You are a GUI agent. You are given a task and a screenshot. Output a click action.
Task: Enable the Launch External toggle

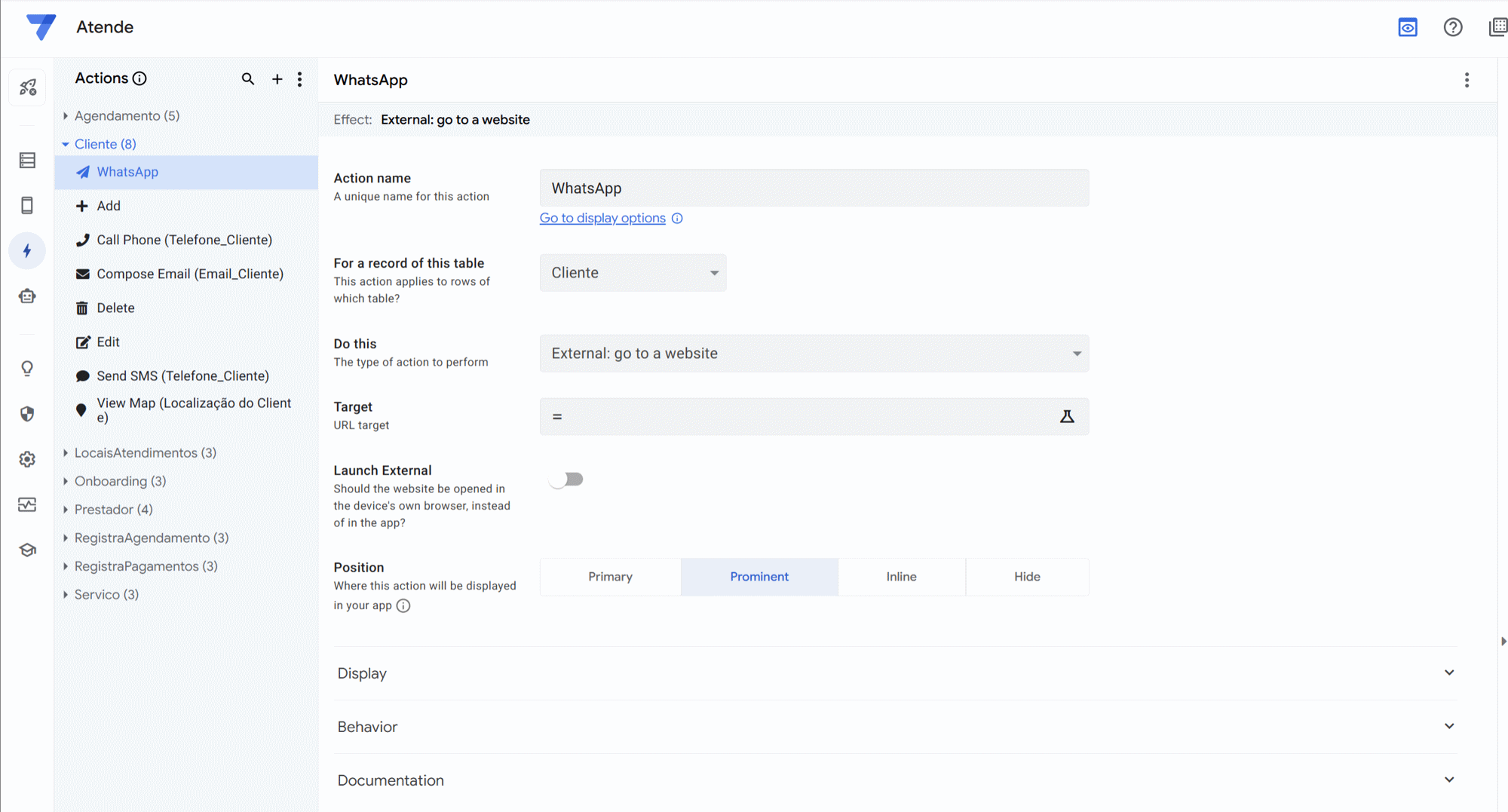pyautogui.click(x=567, y=480)
